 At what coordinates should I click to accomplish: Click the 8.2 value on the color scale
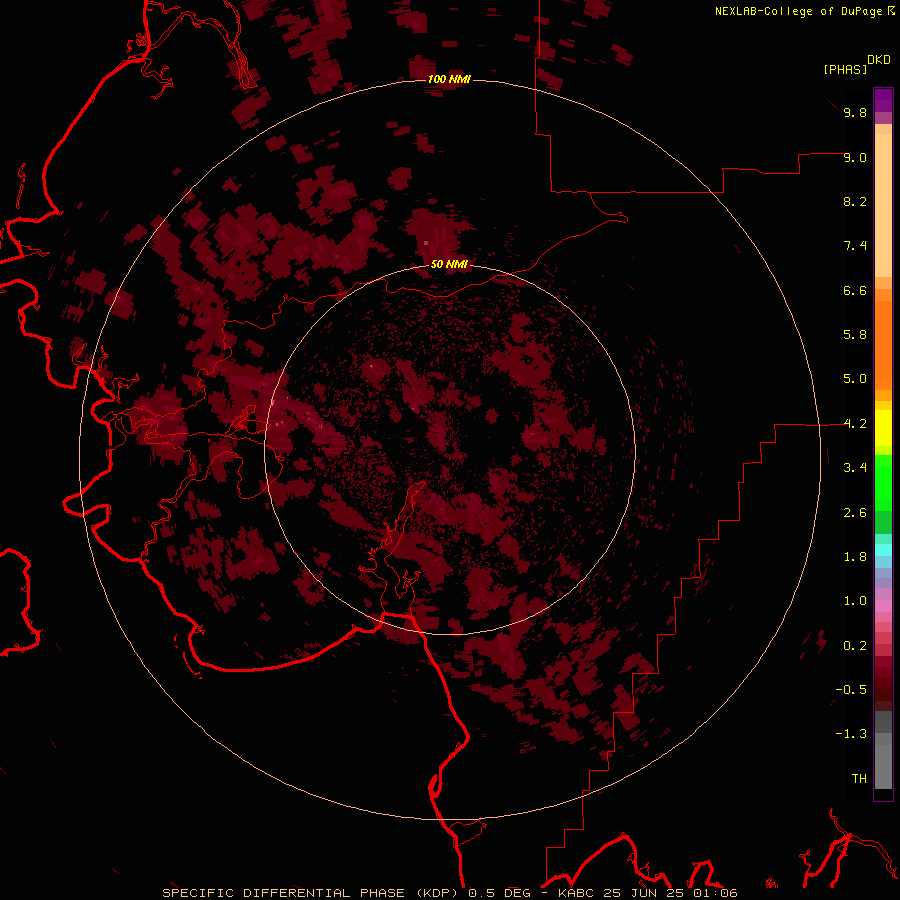tap(855, 201)
